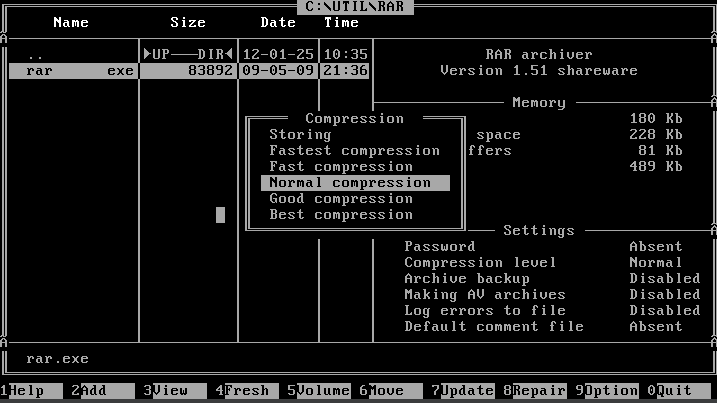The height and width of the screenshot is (403, 717).
Task: Select Storing compression option
Action: tap(300, 135)
